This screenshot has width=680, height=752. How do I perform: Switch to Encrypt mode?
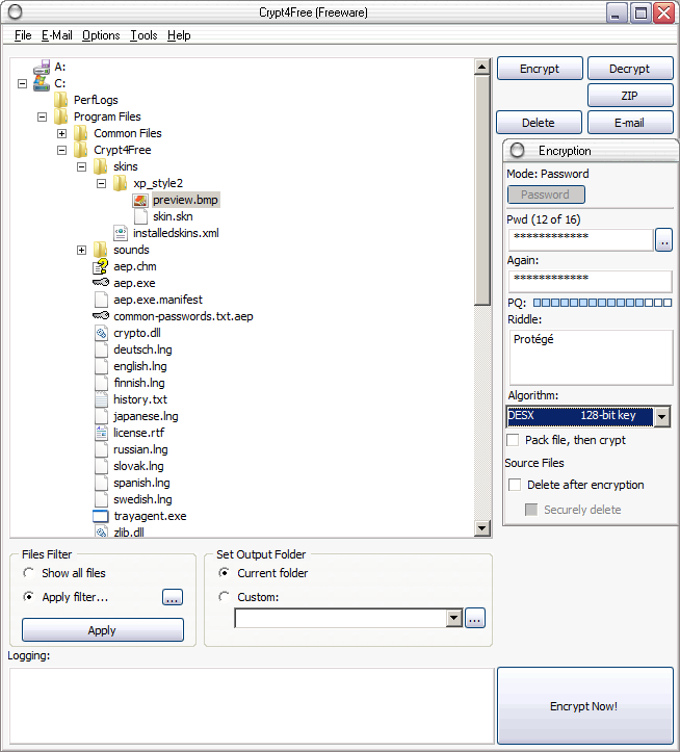coord(539,69)
